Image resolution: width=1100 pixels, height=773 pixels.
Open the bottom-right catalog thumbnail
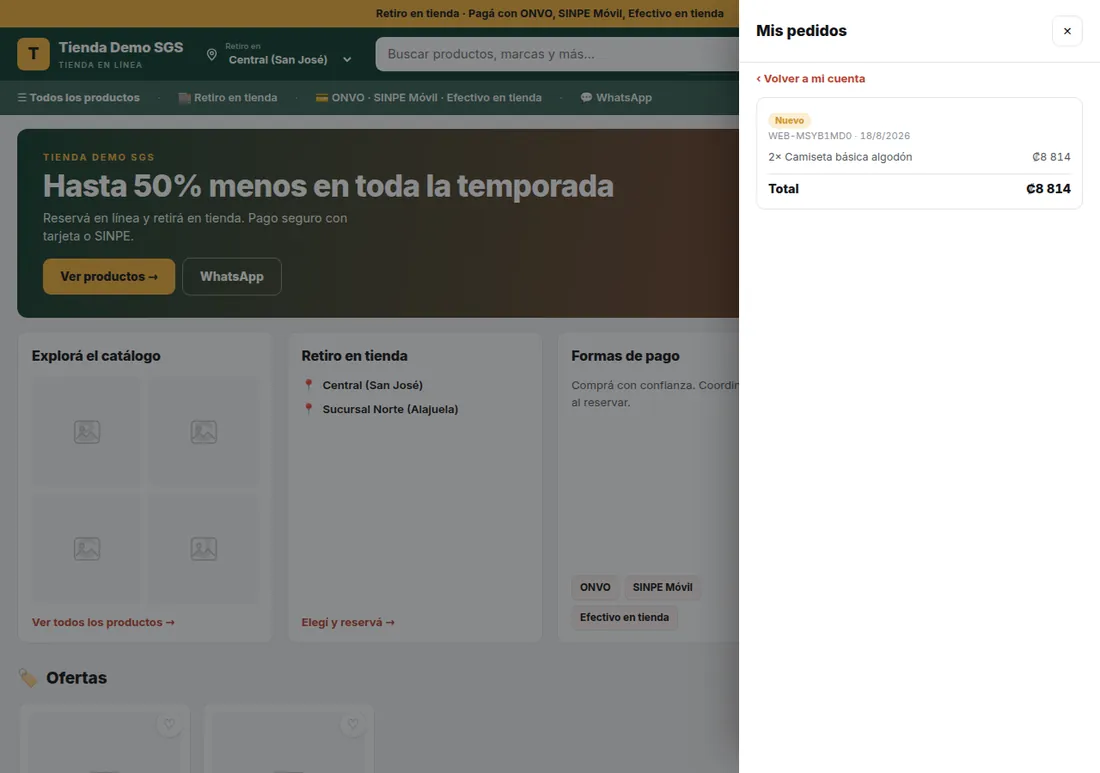coord(203,549)
